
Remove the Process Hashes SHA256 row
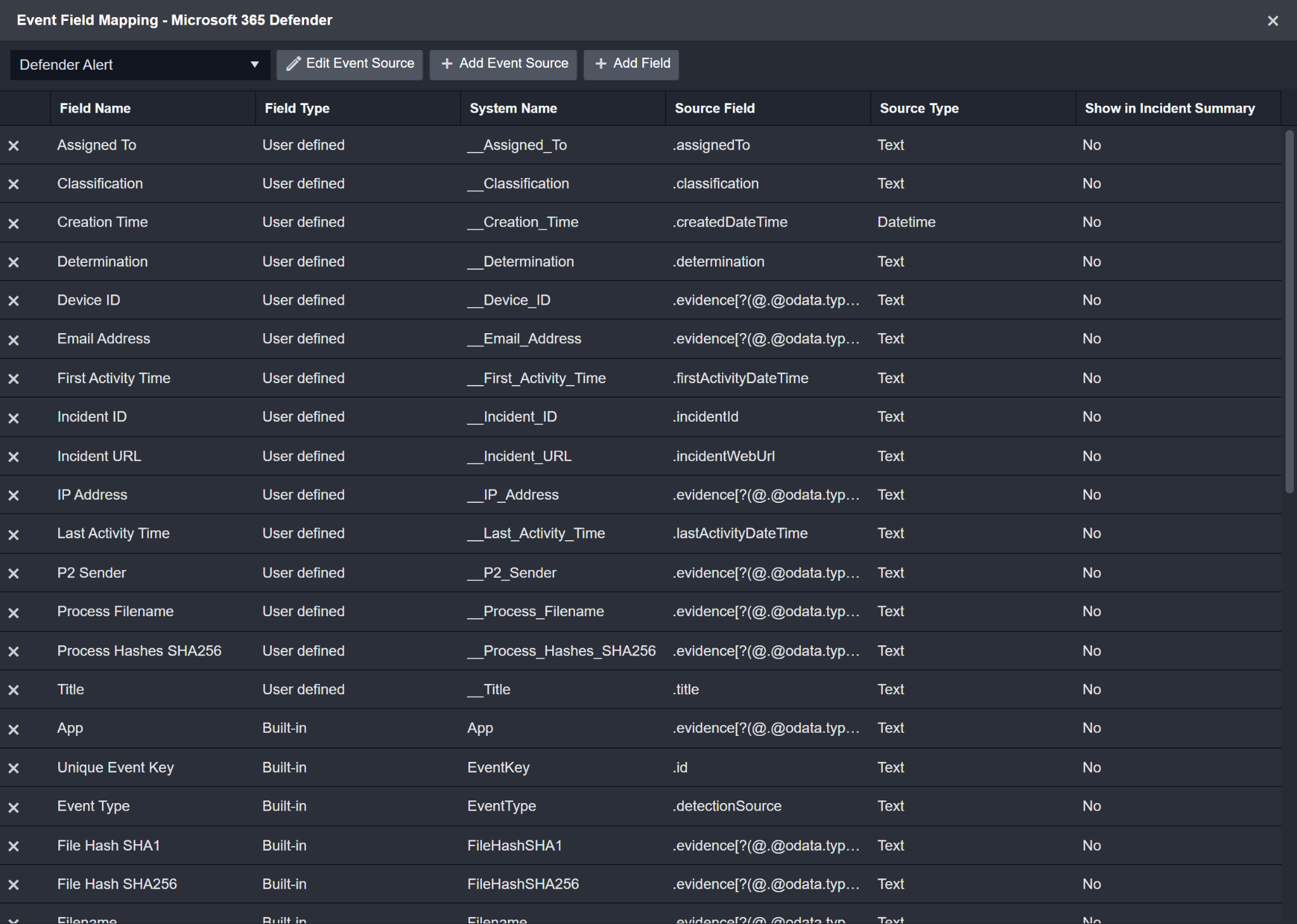(x=13, y=652)
